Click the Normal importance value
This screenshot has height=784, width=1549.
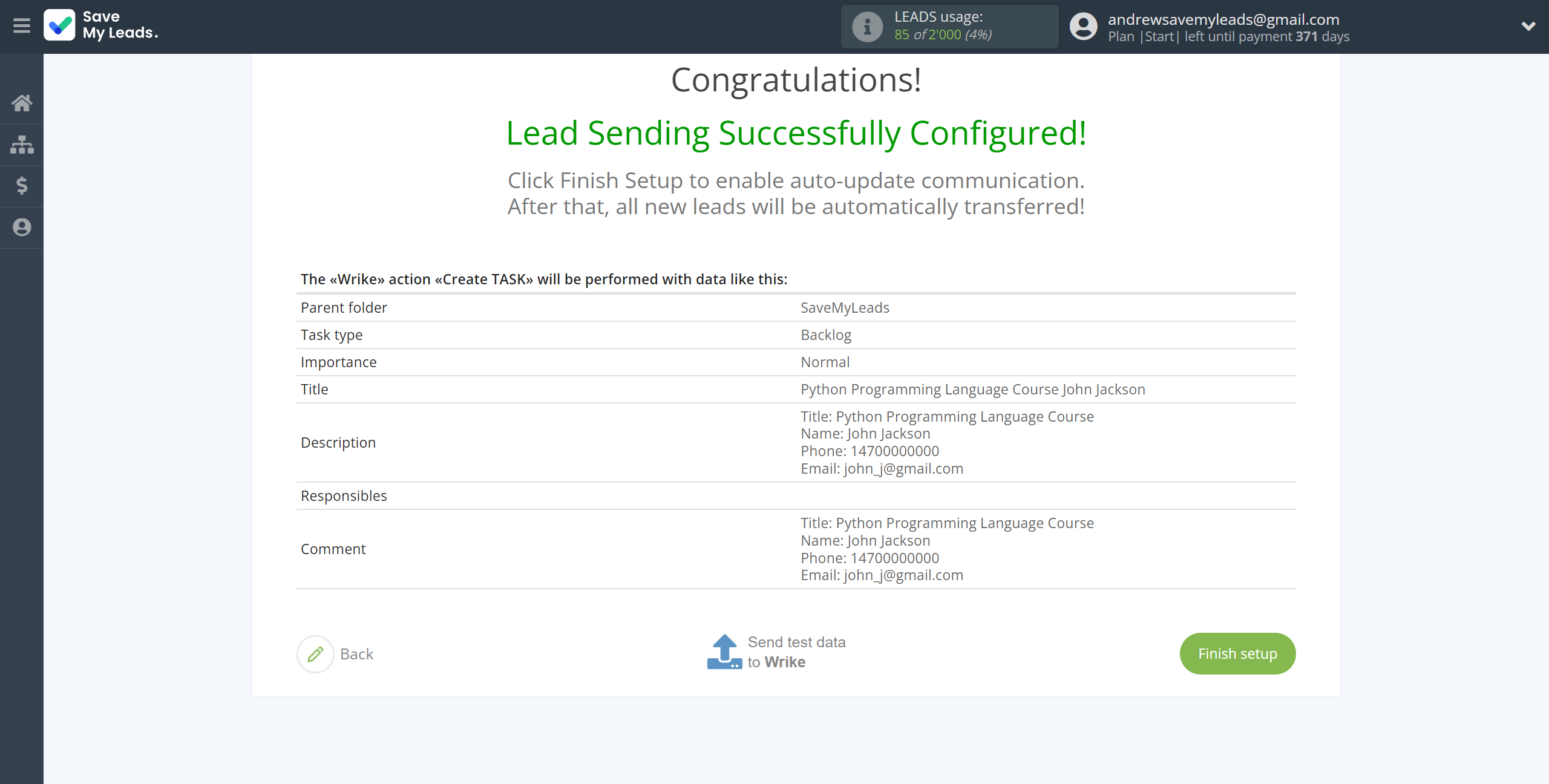(x=825, y=362)
